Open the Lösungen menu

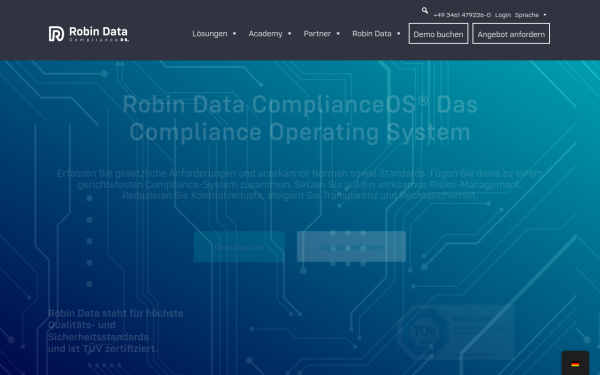tap(210, 34)
